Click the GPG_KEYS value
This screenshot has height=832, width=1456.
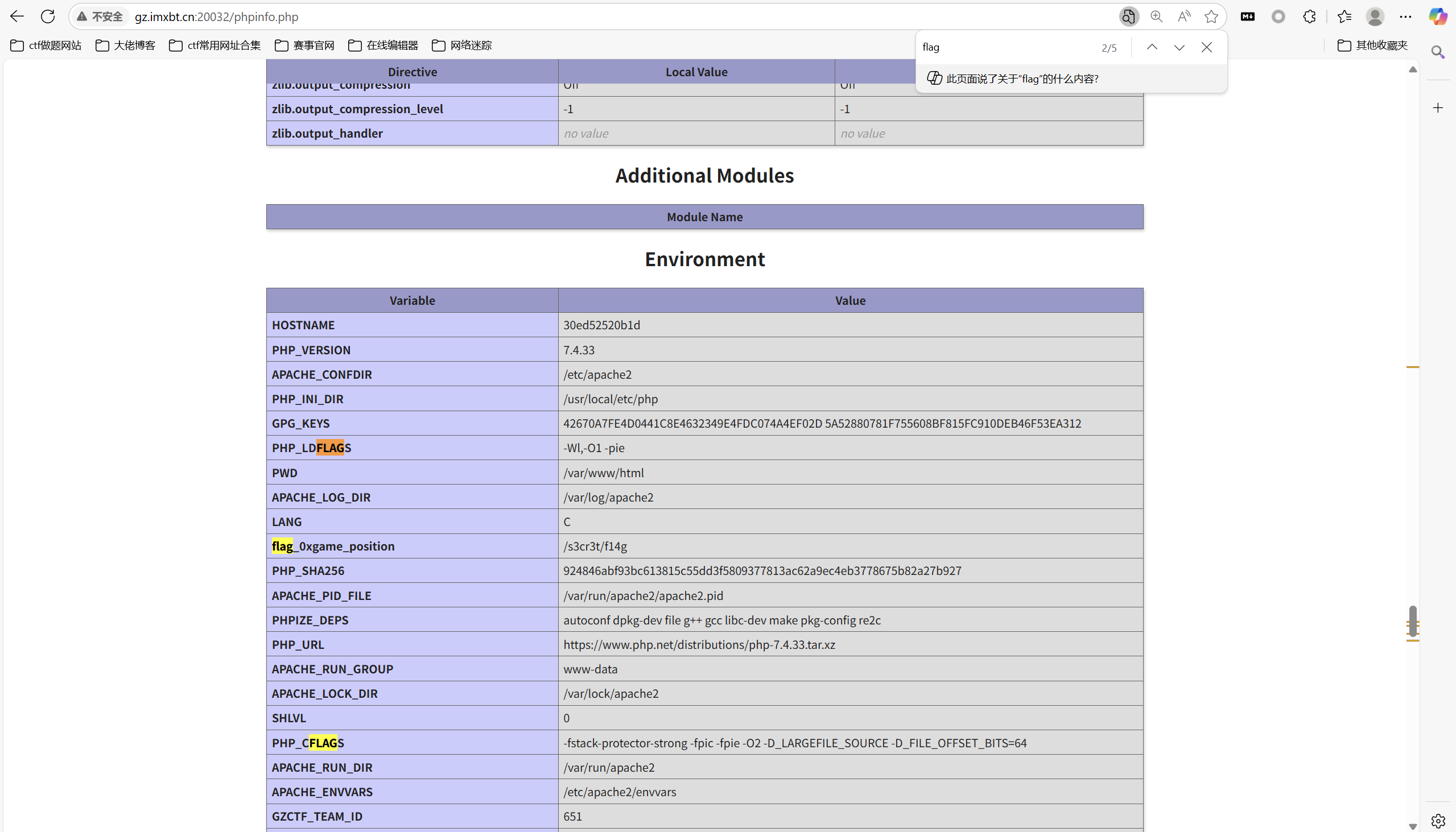tap(822, 423)
